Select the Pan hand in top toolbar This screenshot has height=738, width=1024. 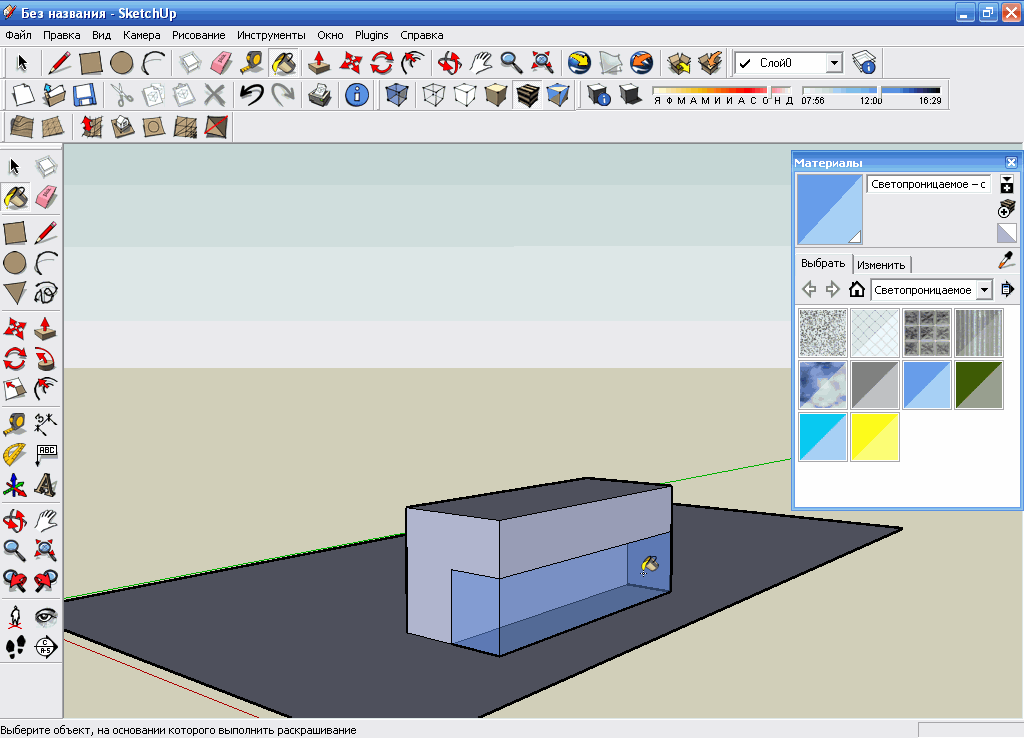click(x=481, y=63)
